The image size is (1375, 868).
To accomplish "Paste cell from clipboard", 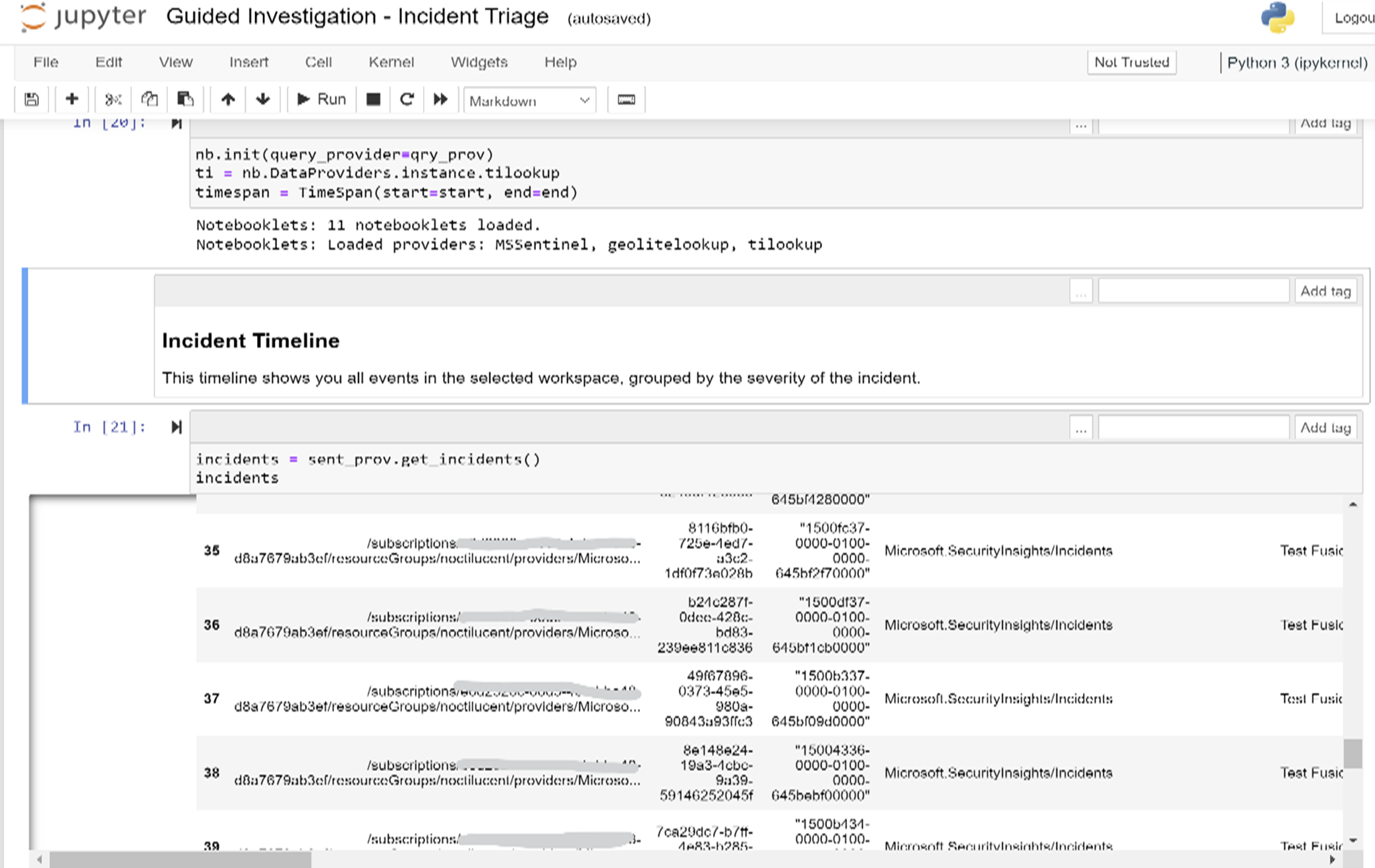I will click(185, 99).
